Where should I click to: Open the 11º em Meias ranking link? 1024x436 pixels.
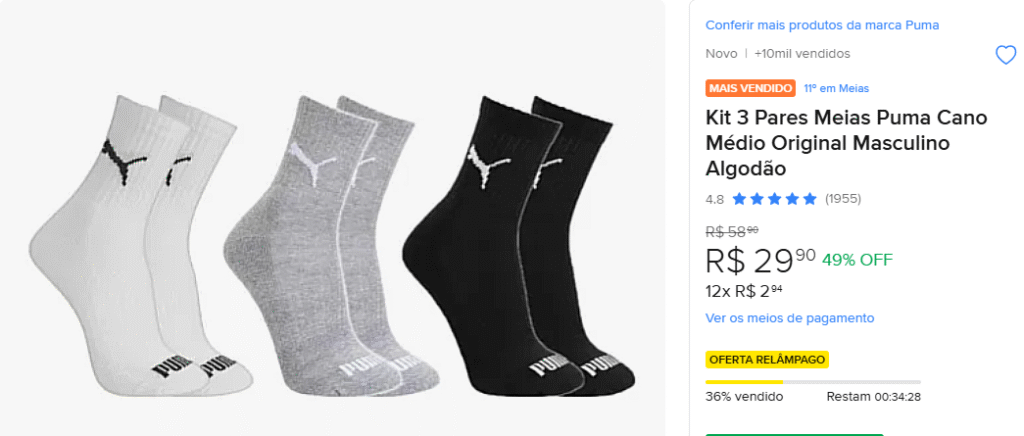tap(836, 88)
